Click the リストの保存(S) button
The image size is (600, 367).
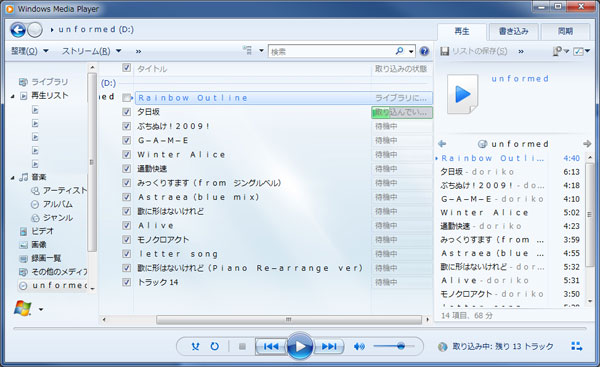(x=474, y=51)
